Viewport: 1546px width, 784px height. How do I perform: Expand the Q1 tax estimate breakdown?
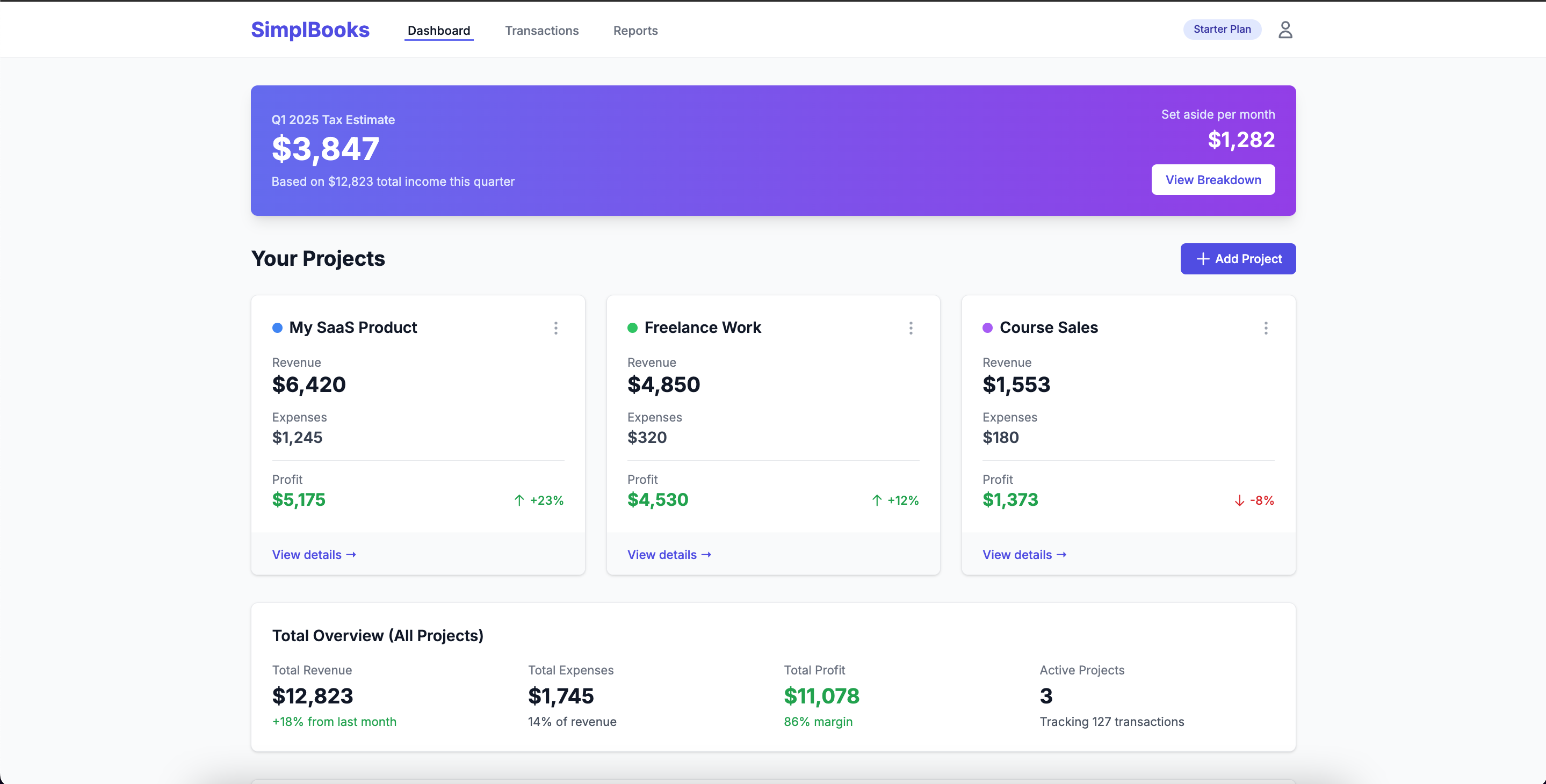tap(1212, 179)
